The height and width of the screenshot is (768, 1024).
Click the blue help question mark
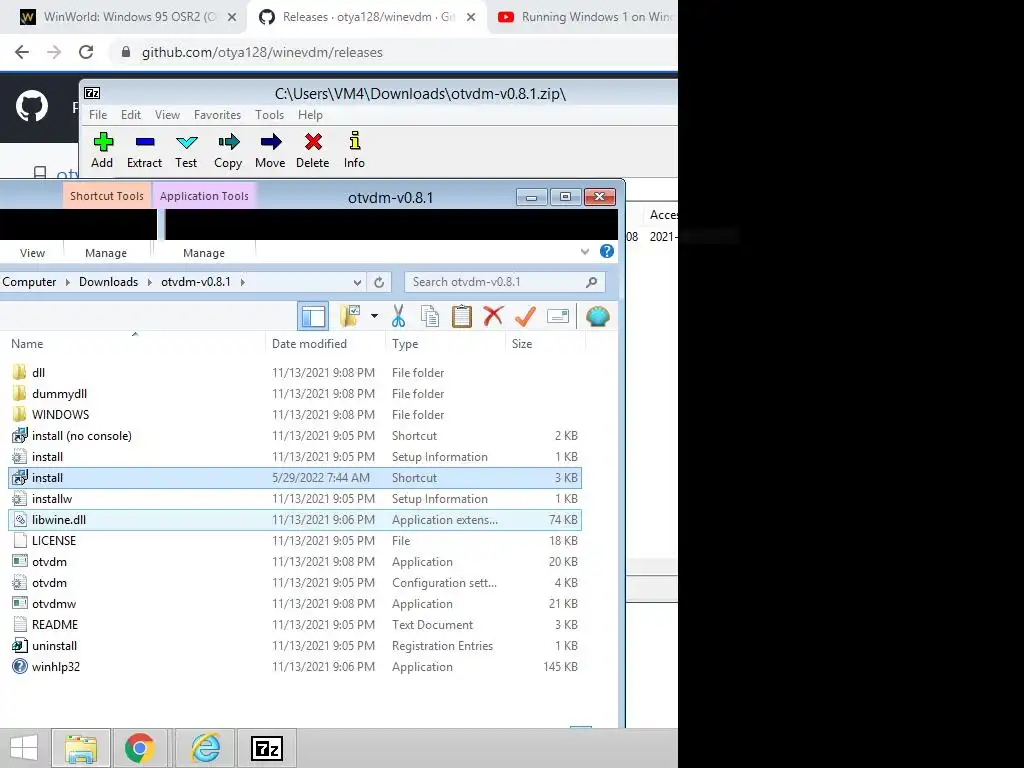[607, 251]
